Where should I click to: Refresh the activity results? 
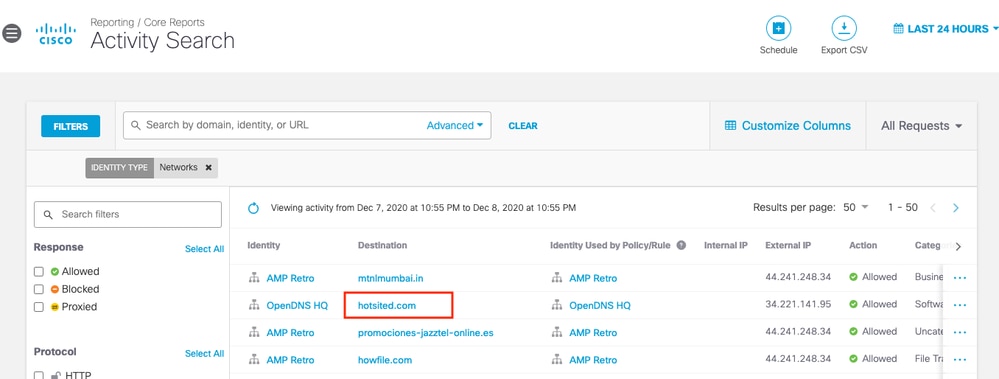click(253, 208)
